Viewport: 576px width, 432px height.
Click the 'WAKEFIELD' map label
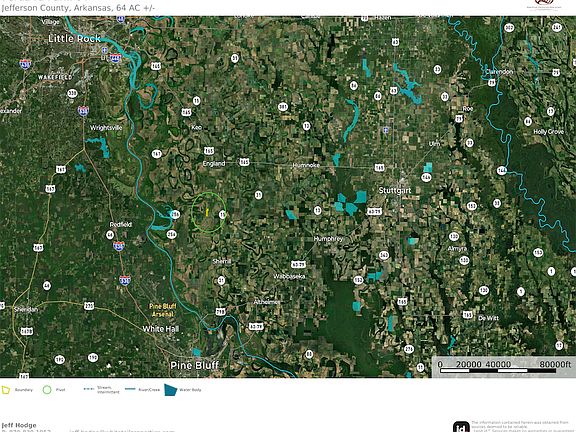coord(55,77)
